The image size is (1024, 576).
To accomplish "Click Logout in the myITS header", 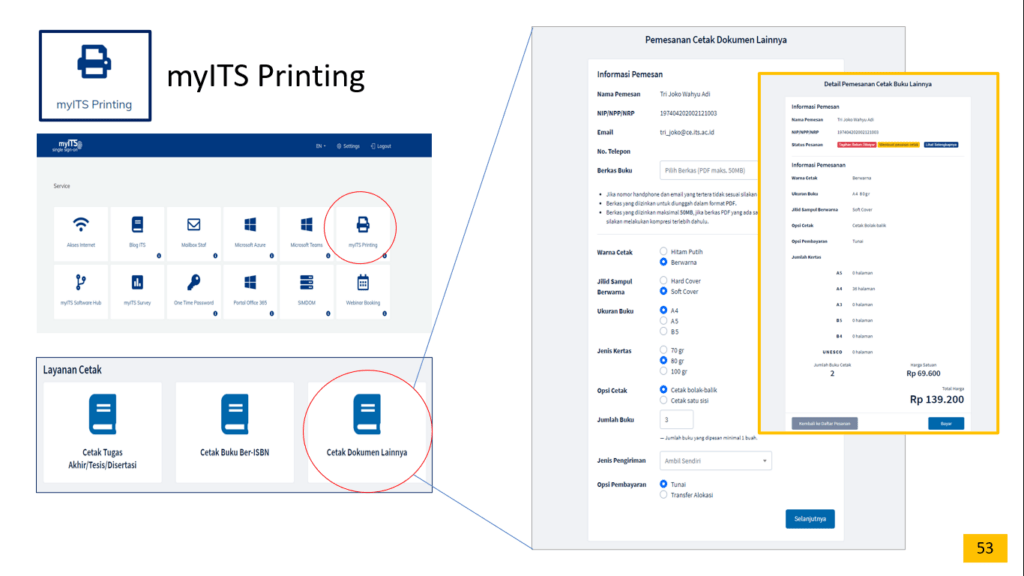I will 381,146.
